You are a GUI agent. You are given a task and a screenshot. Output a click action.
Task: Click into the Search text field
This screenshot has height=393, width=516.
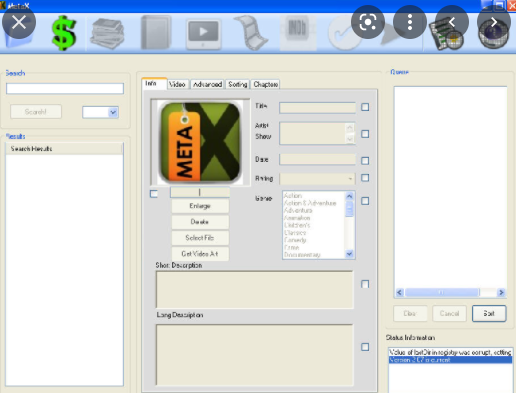pos(65,89)
